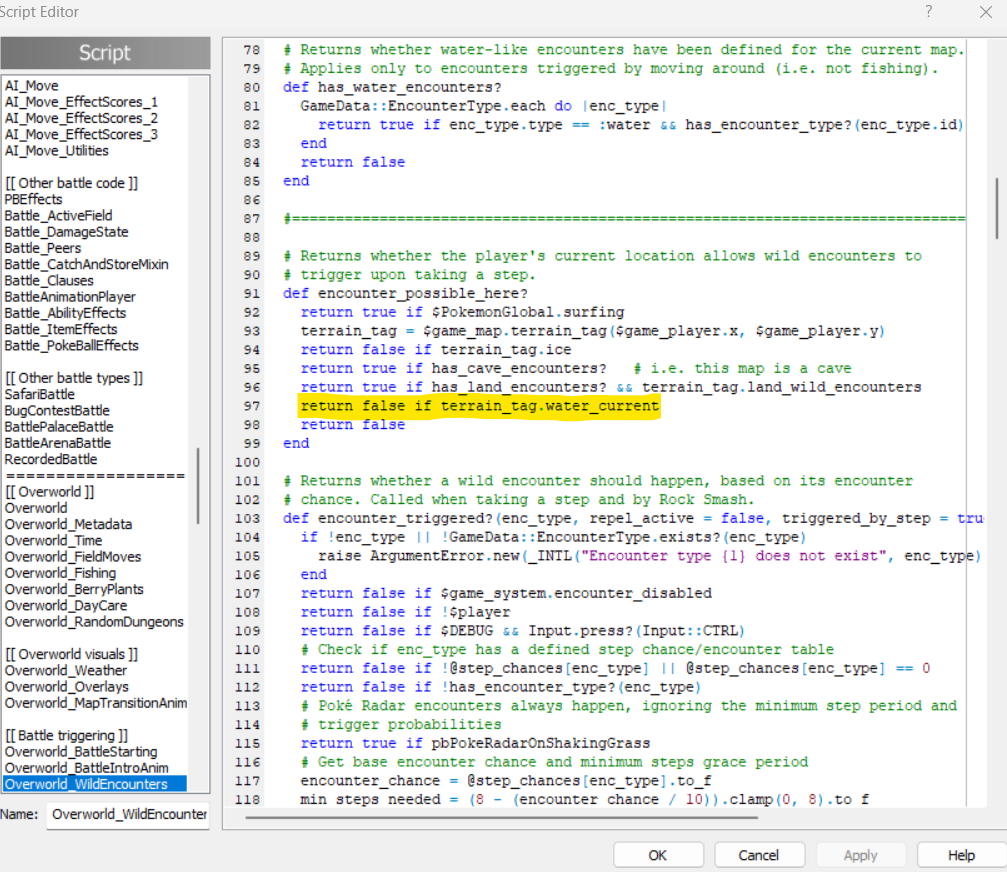Select the Overworld_WildEncounters script
The image size is (1007, 872).
(x=86, y=784)
